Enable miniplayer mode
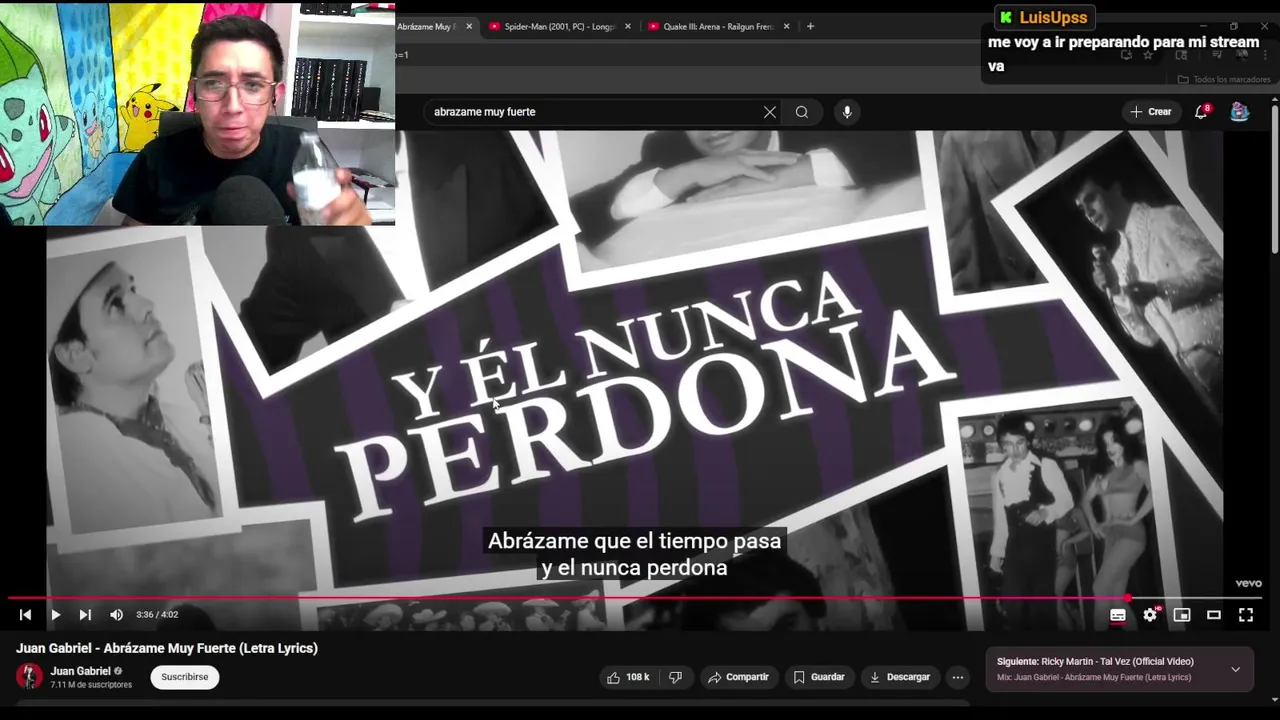1280x720 pixels. [1182, 615]
